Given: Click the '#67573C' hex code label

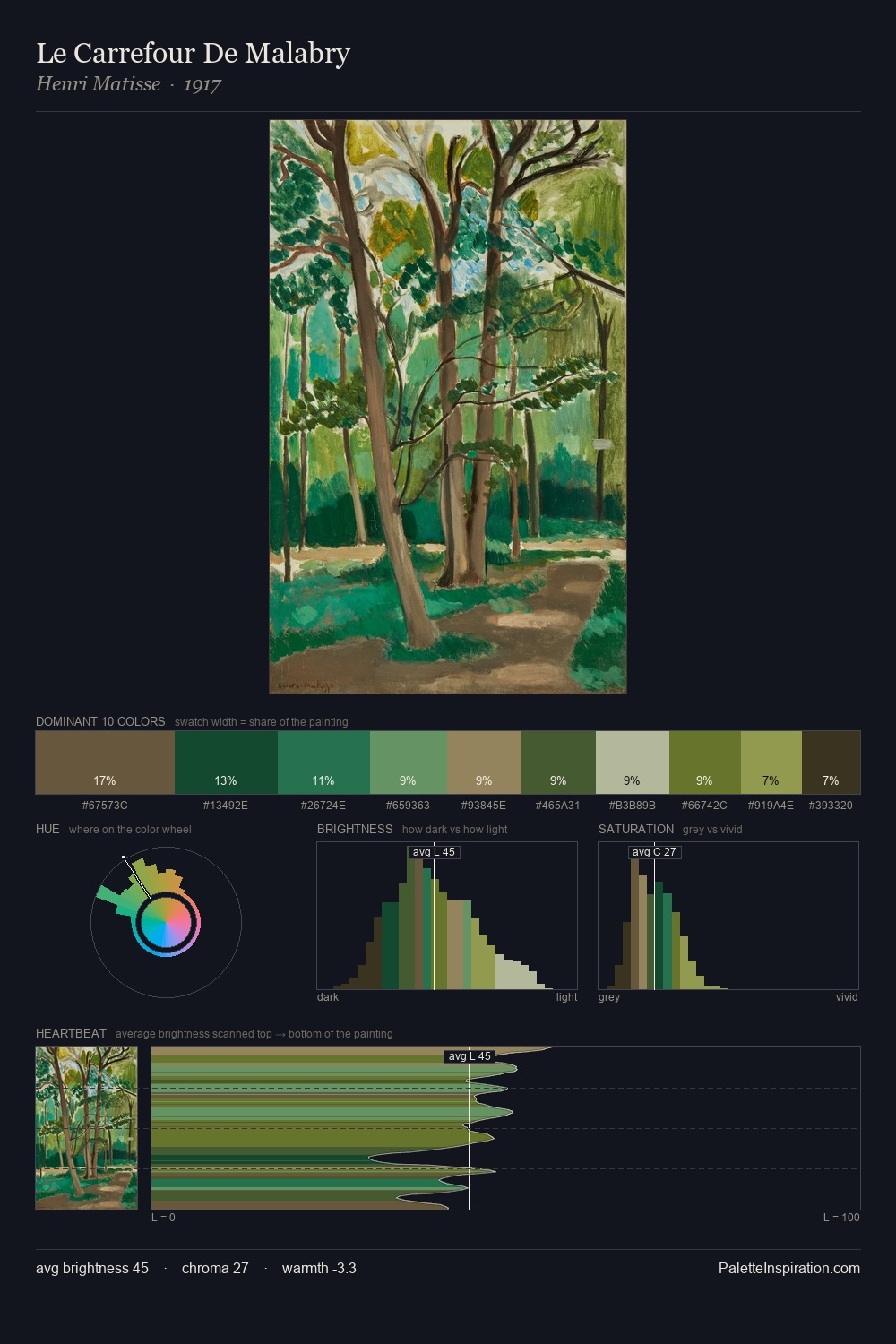Looking at the screenshot, I should 105,806.
